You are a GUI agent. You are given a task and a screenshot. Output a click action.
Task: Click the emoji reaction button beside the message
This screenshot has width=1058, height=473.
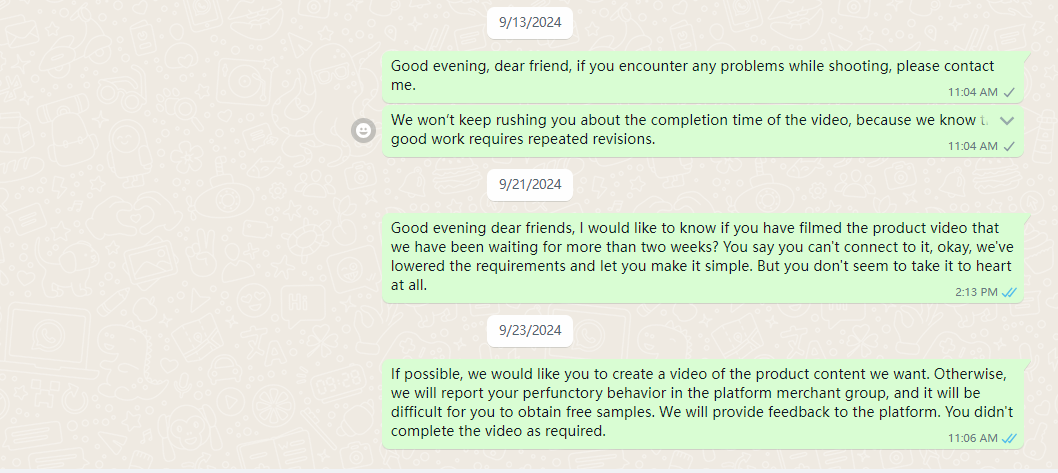tap(364, 130)
